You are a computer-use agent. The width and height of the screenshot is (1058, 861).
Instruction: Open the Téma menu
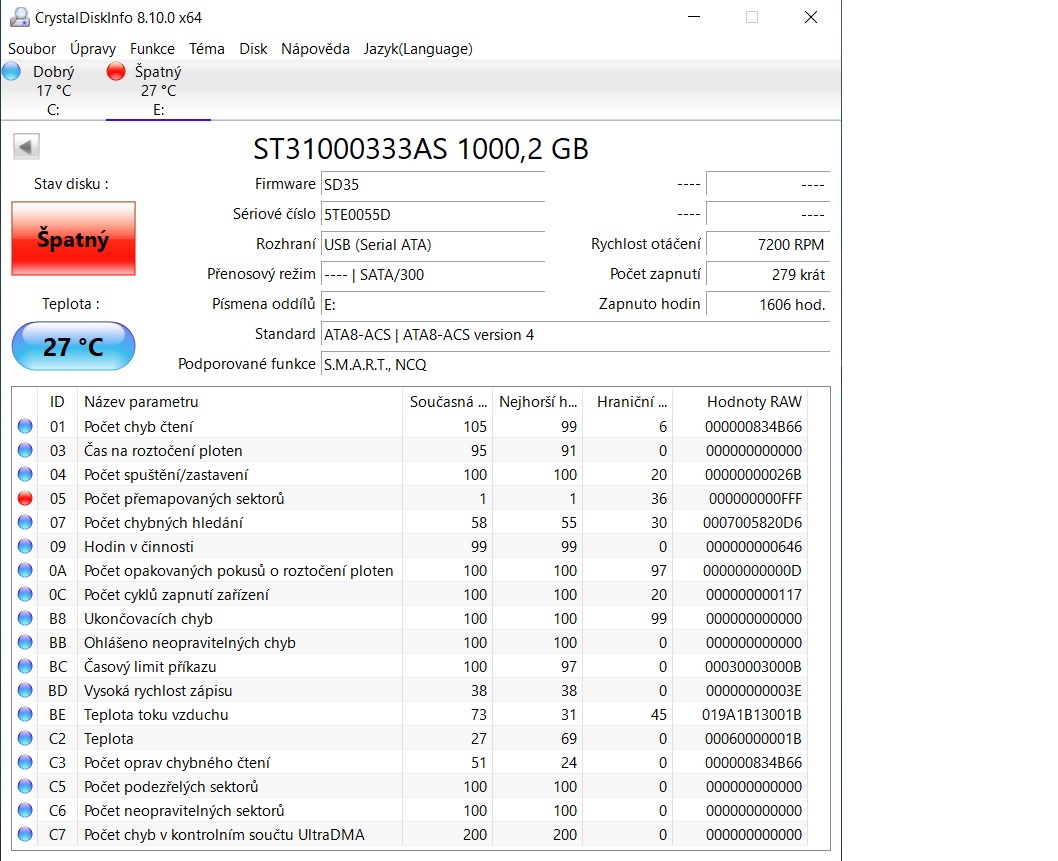[206, 49]
